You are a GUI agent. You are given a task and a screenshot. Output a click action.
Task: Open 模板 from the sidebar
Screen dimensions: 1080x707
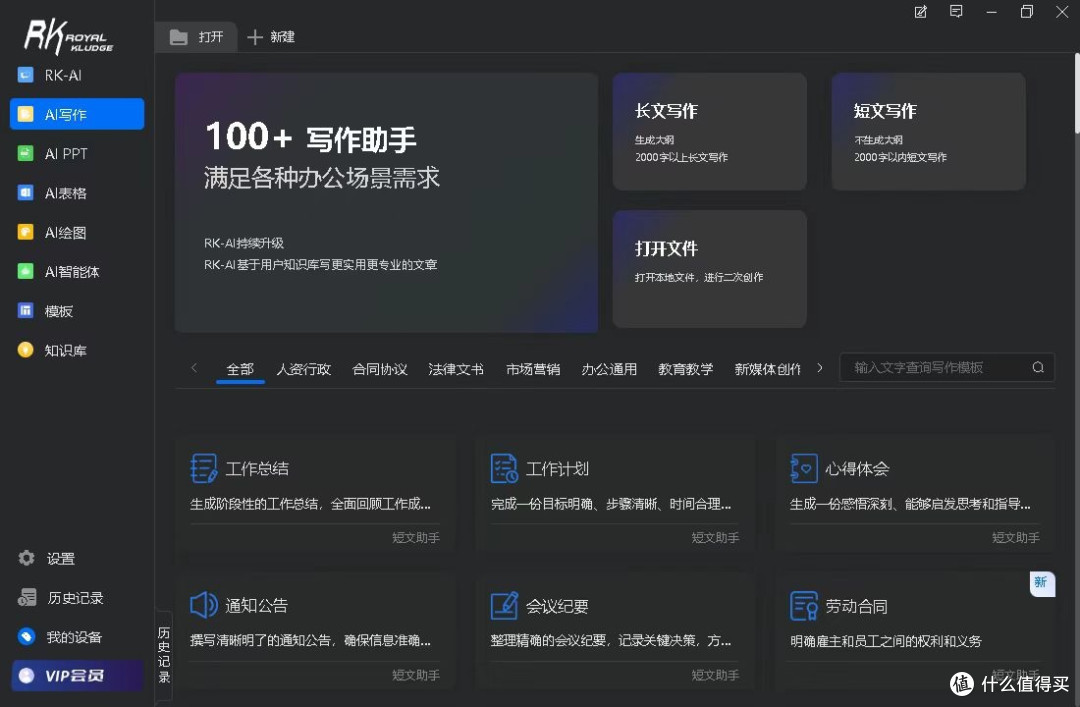coord(76,311)
